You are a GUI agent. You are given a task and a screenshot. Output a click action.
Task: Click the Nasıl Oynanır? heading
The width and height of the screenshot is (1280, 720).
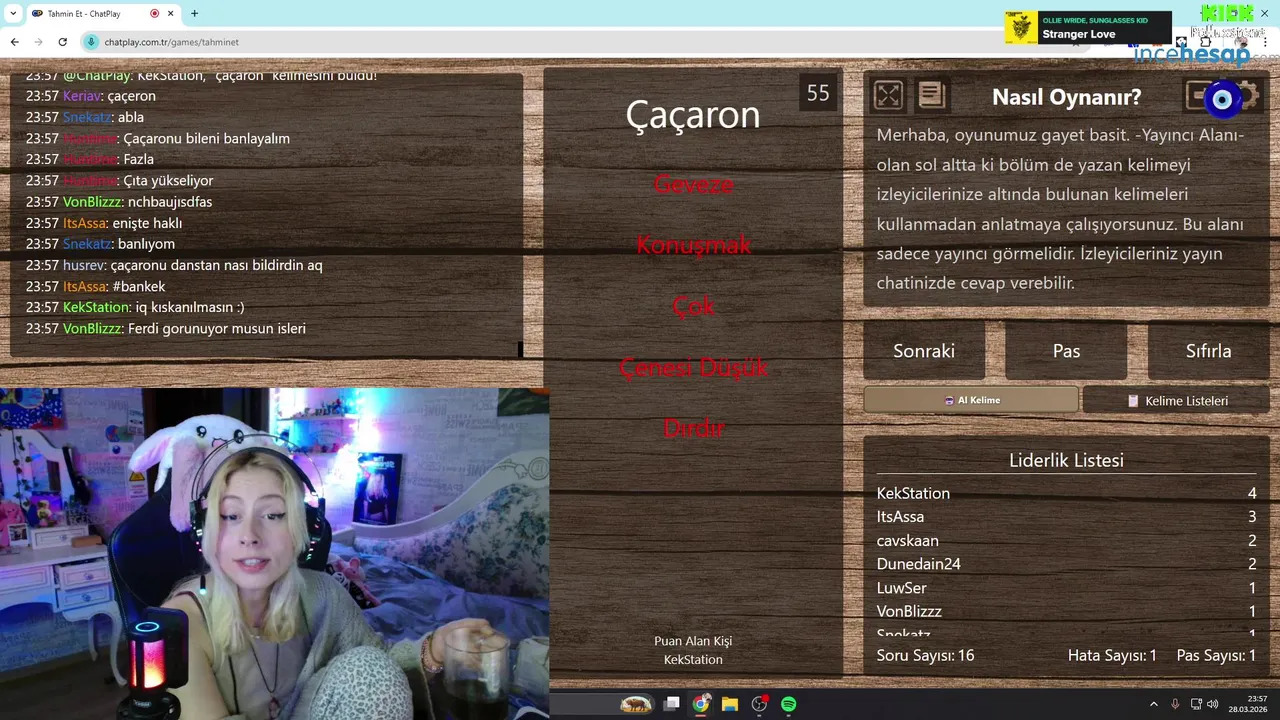(x=1066, y=97)
